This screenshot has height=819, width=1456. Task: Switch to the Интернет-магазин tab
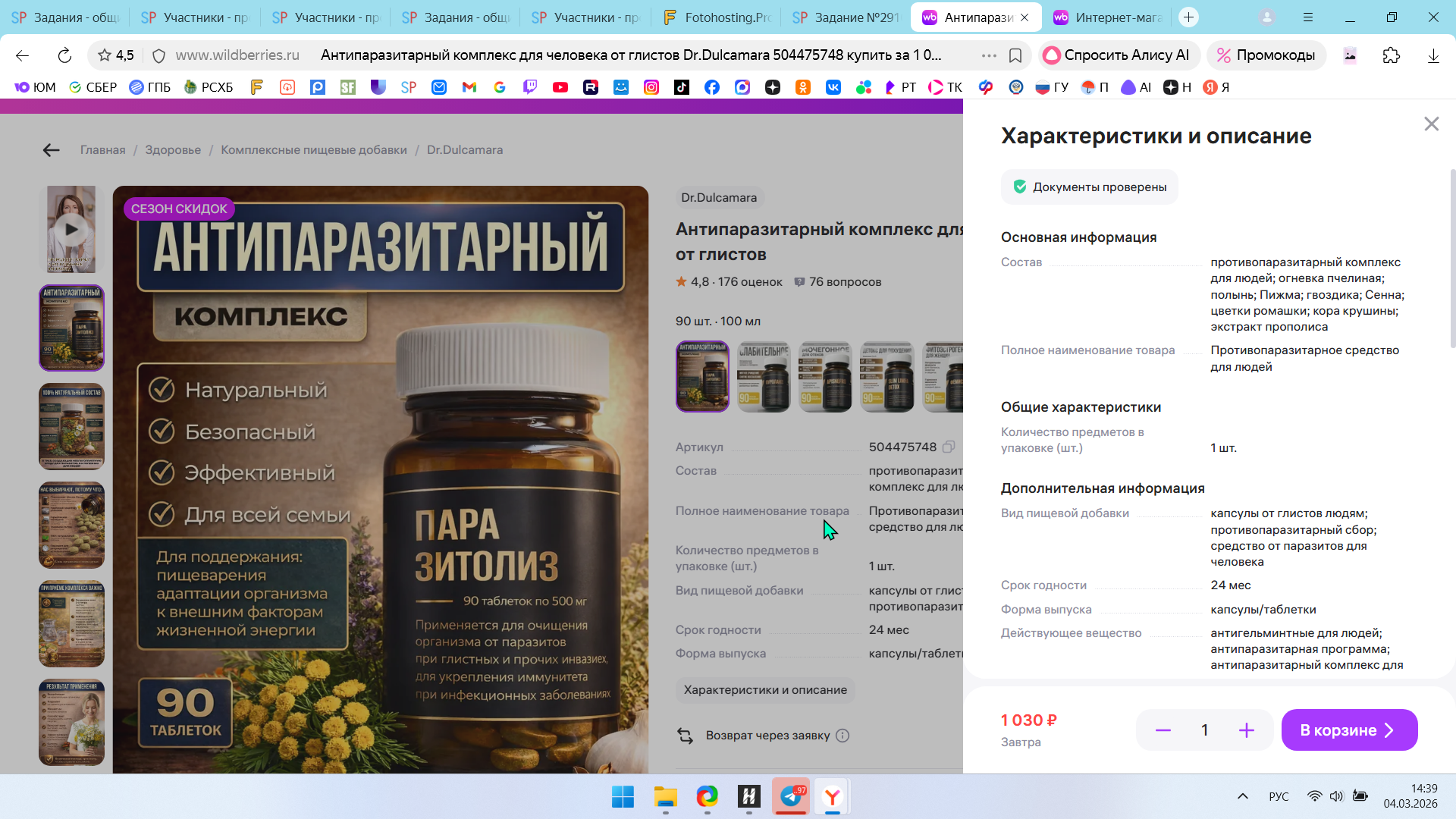pyautogui.click(x=1107, y=17)
